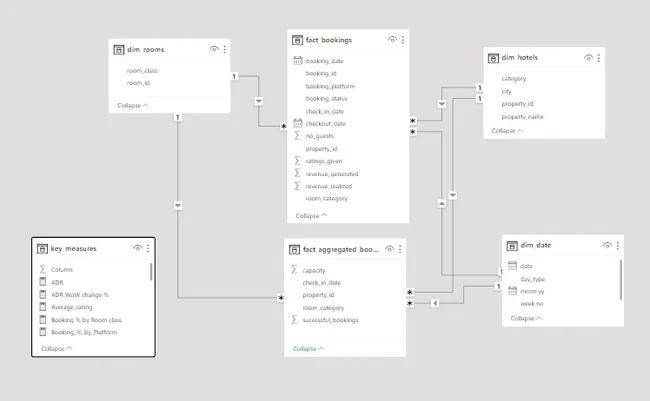
Task: Select the ADR WoW change % measure
Action: [x=80, y=295]
